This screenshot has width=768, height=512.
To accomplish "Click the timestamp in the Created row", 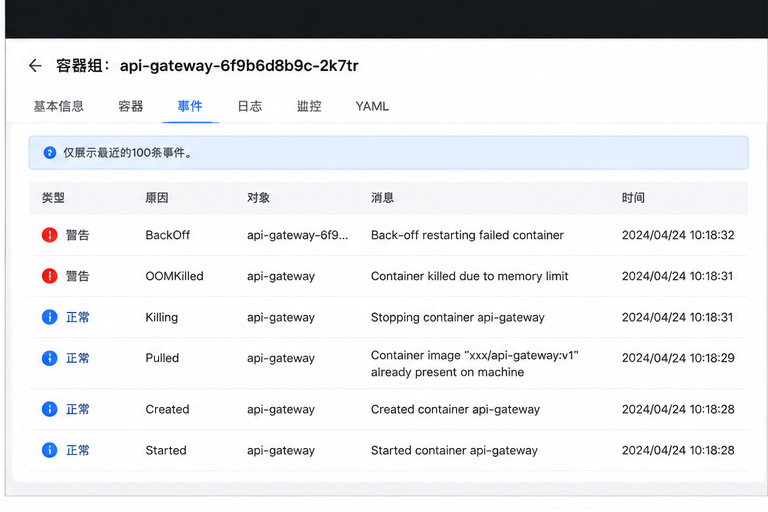I will tap(678, 409).
